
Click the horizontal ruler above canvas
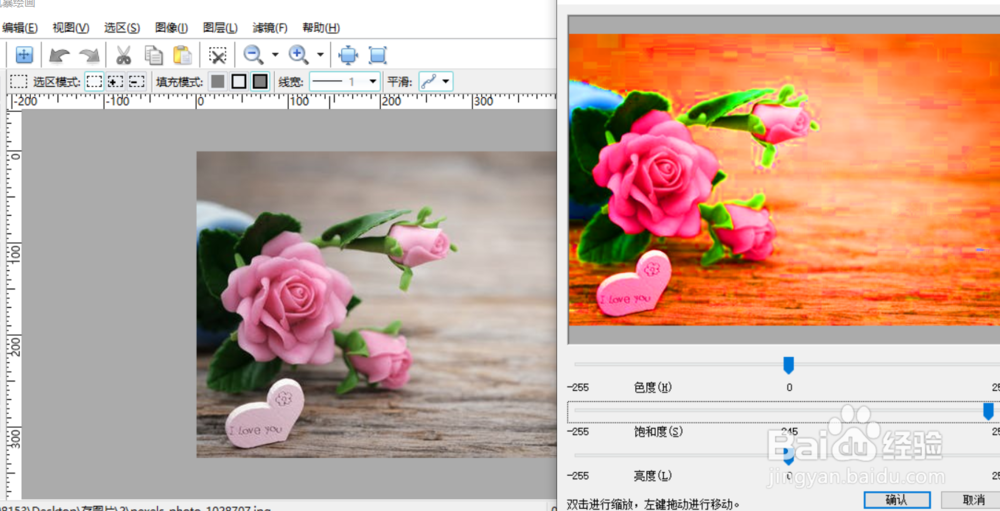click(281, 101)
